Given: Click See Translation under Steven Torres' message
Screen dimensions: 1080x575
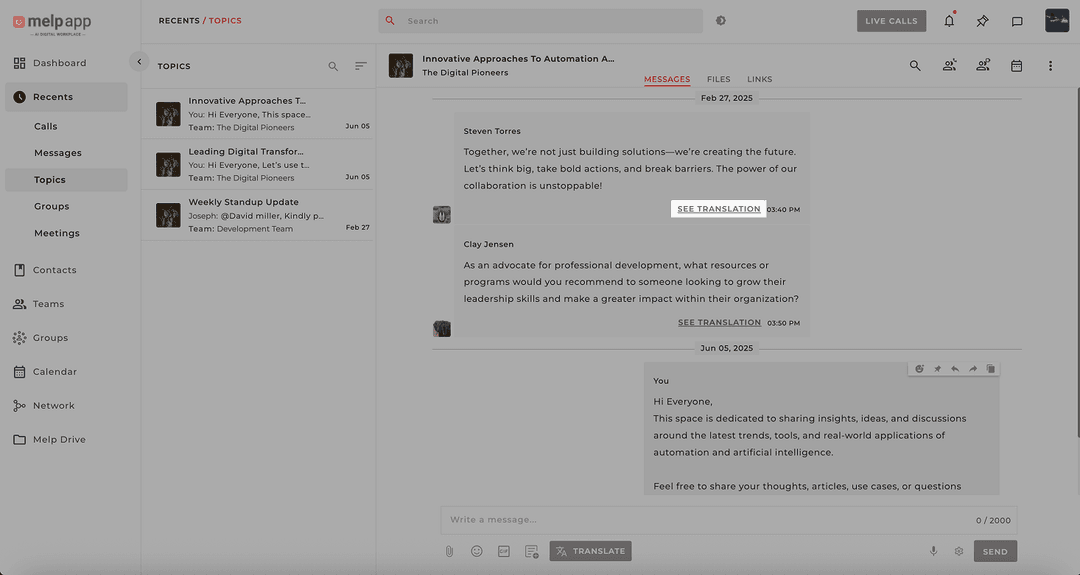Looking at the screenshot, I should click(x=719, y=209).
